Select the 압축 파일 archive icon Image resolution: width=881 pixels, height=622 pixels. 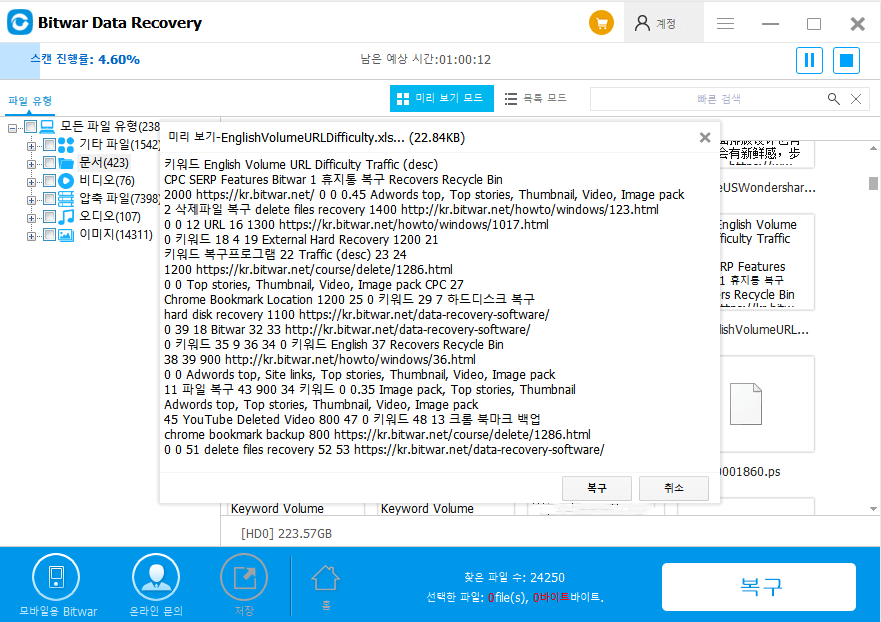tap(66, 199)
